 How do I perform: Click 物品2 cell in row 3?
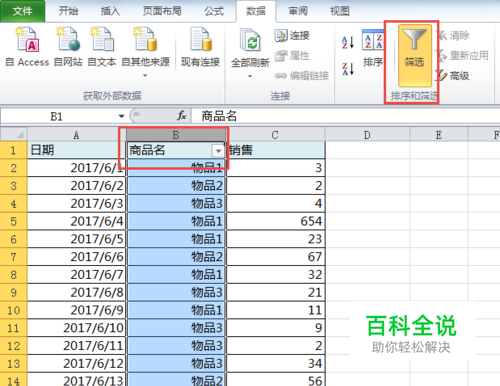click(176, 186)
